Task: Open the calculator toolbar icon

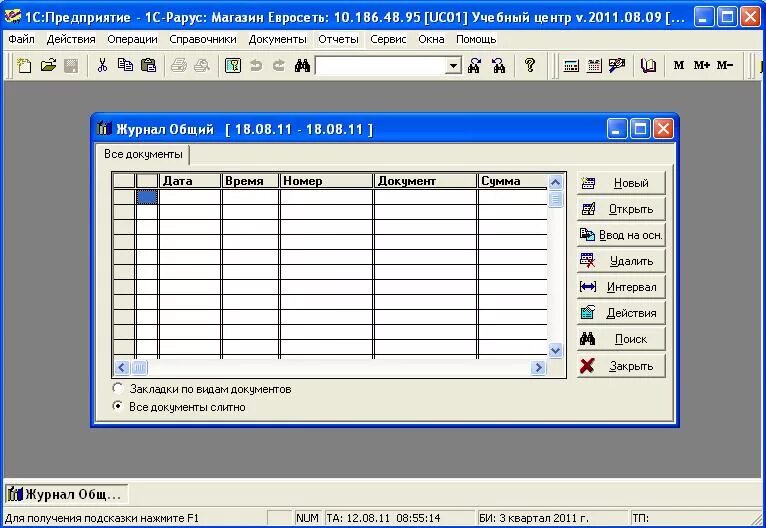Action: (571, 65)
